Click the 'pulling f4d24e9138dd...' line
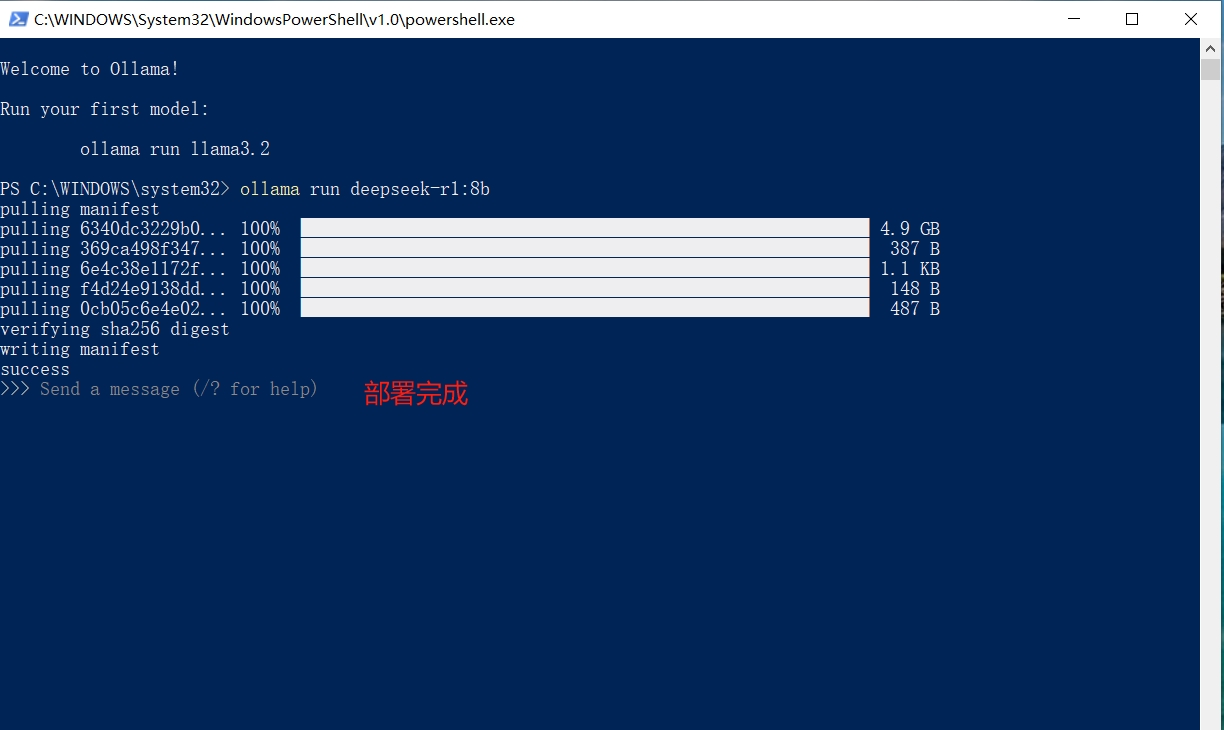1224x730 pixels. (x=470, y=289)
